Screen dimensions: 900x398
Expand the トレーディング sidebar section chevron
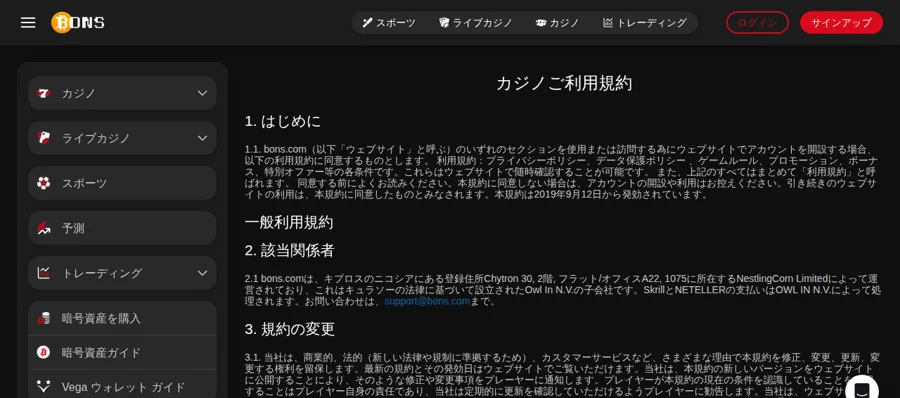point(202,273)
